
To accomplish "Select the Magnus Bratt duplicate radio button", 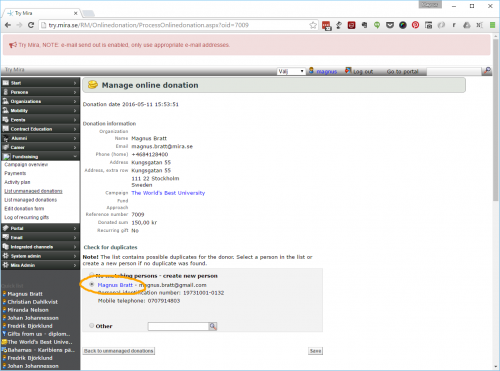I will tap(92, 284).
